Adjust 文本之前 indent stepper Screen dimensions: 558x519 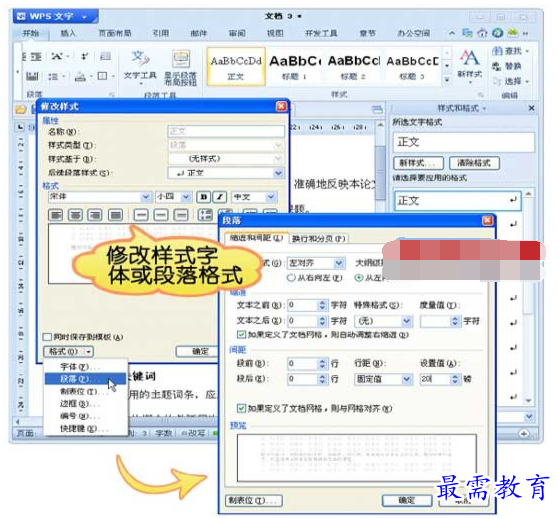click(322, 305)
